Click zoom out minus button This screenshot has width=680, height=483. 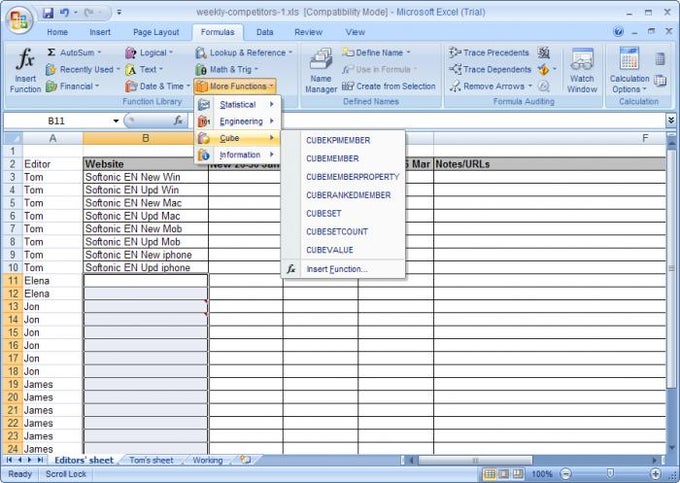[566, 474]
